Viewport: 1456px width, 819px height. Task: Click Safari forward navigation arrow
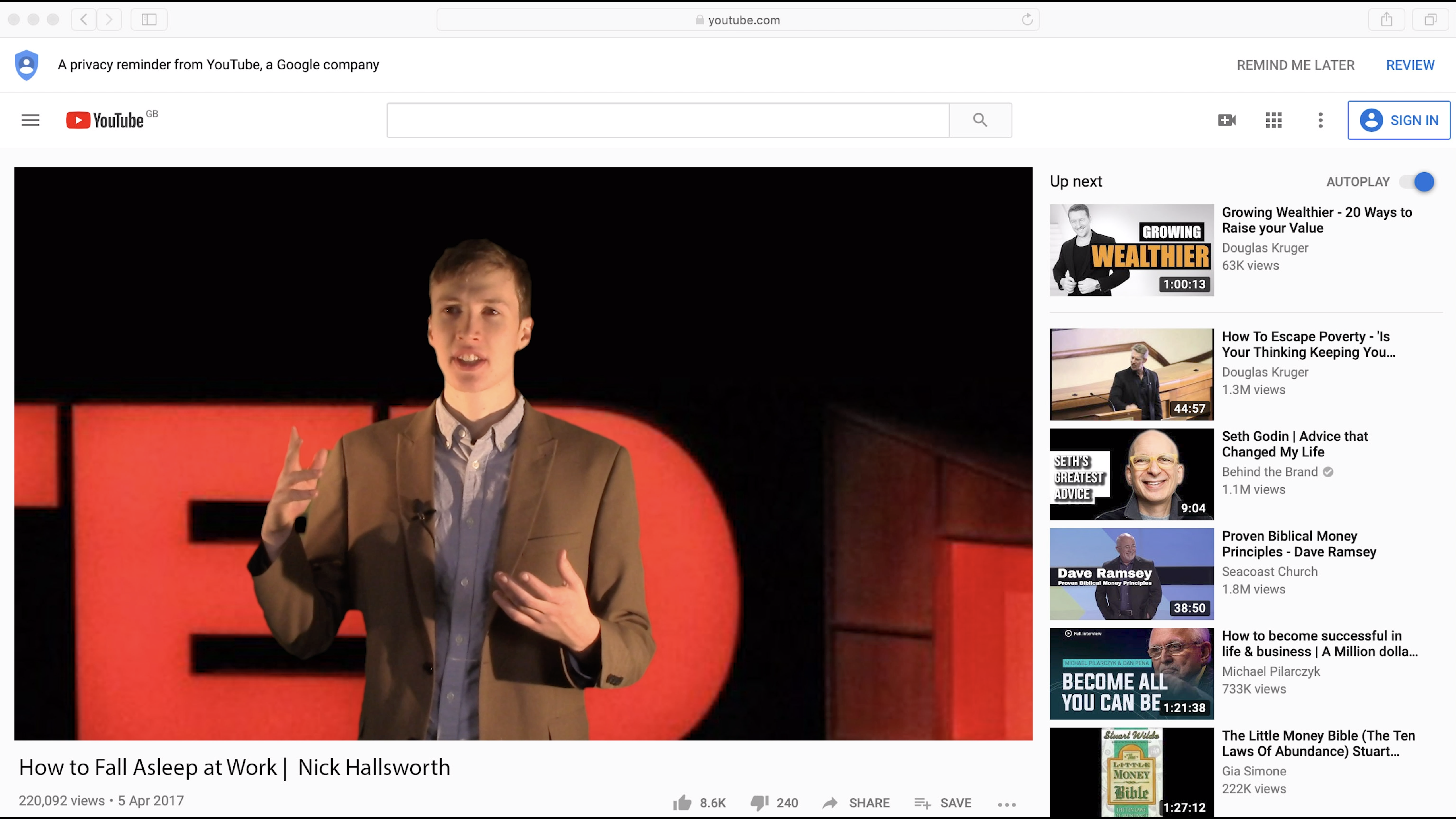(109, 19)
